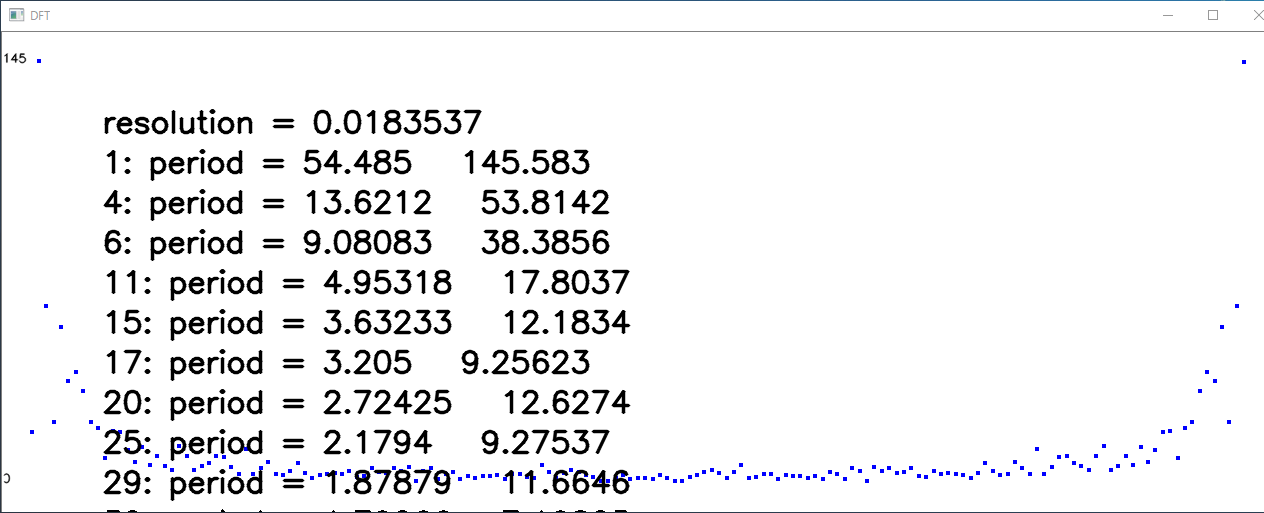Click the amplitude value 145.583

click(x=526, y=163)
